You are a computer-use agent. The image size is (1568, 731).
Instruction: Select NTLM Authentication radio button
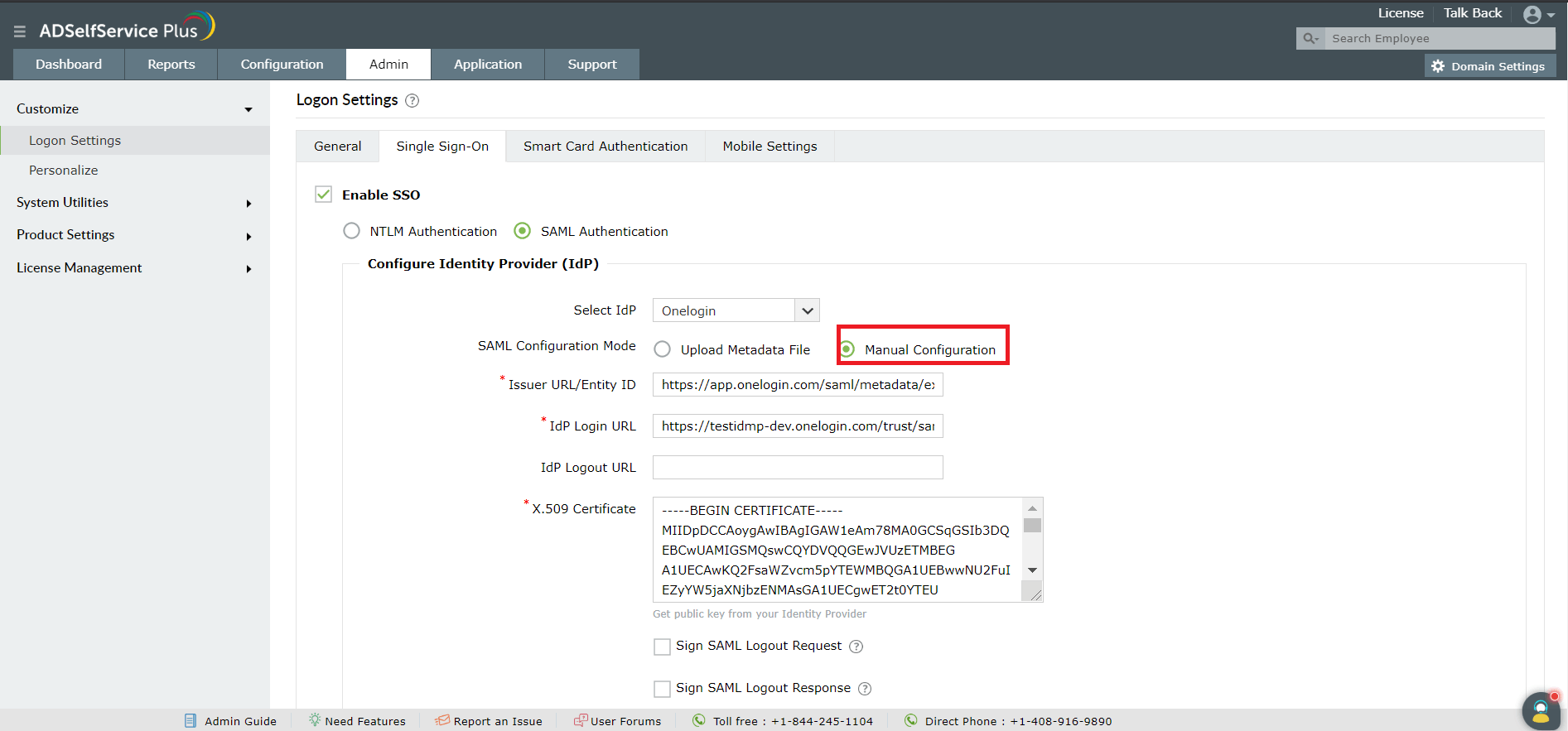click(x=352, y=231)
